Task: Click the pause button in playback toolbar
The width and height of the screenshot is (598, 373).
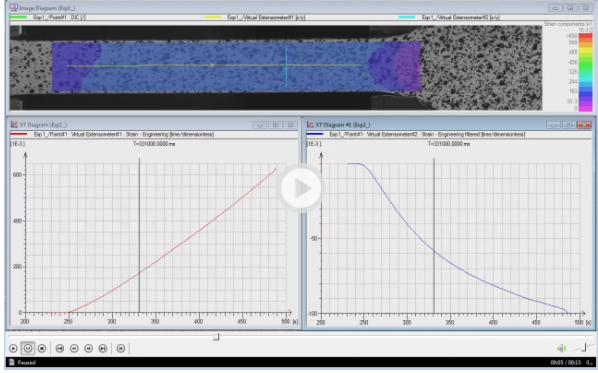Action: pos(27,348)
